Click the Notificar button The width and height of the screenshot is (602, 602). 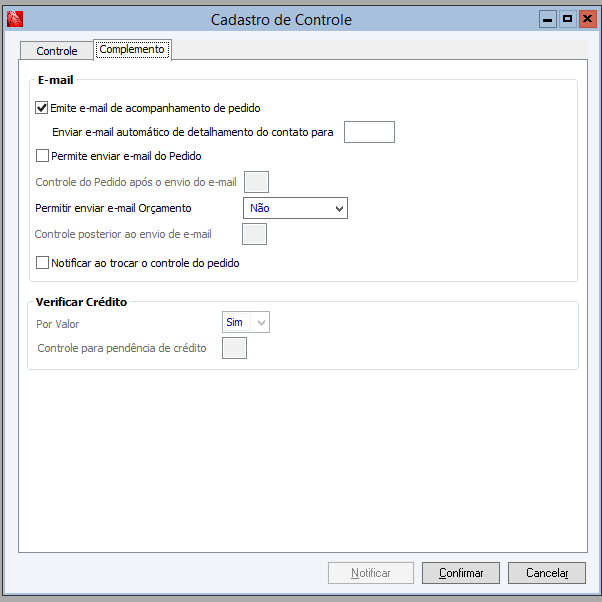click(x=371, y=573)
